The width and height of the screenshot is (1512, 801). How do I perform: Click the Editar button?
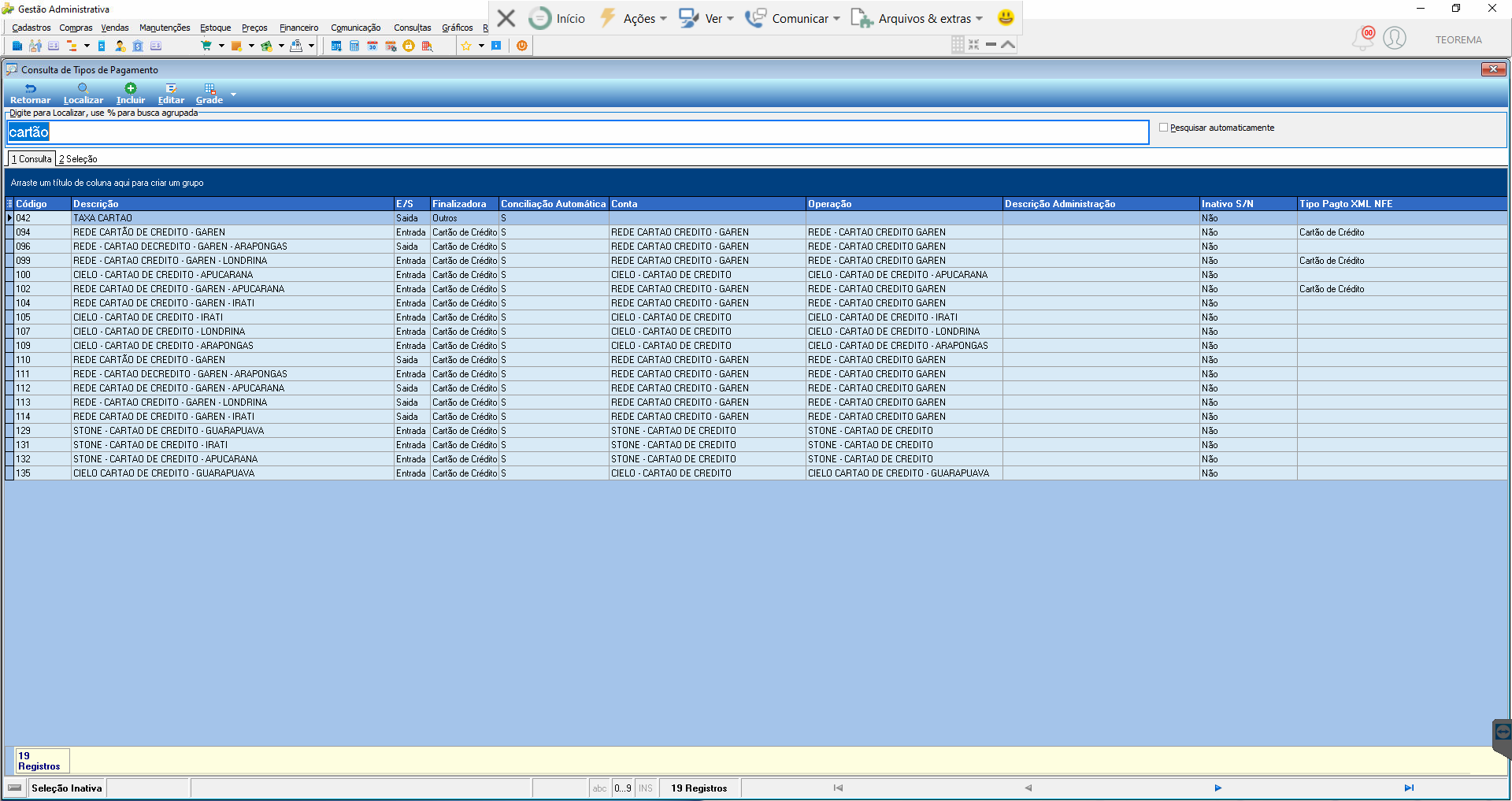point(171,94)
